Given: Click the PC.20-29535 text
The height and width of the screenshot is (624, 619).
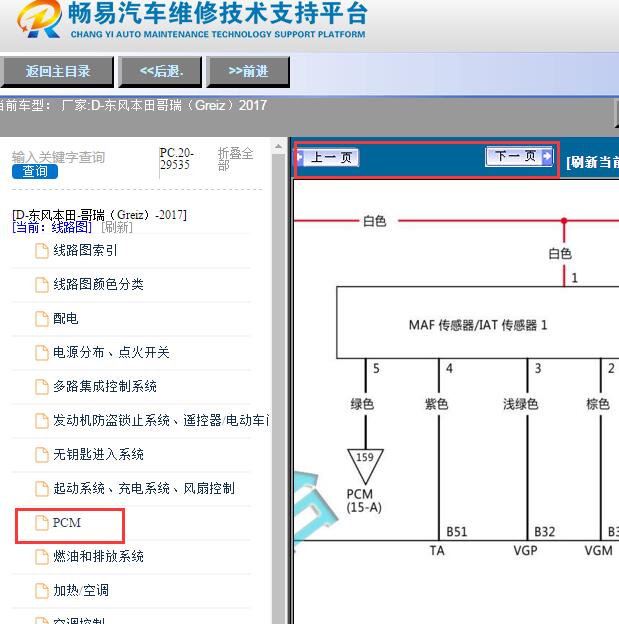Looking at the screenshot, I should (177, 159).
